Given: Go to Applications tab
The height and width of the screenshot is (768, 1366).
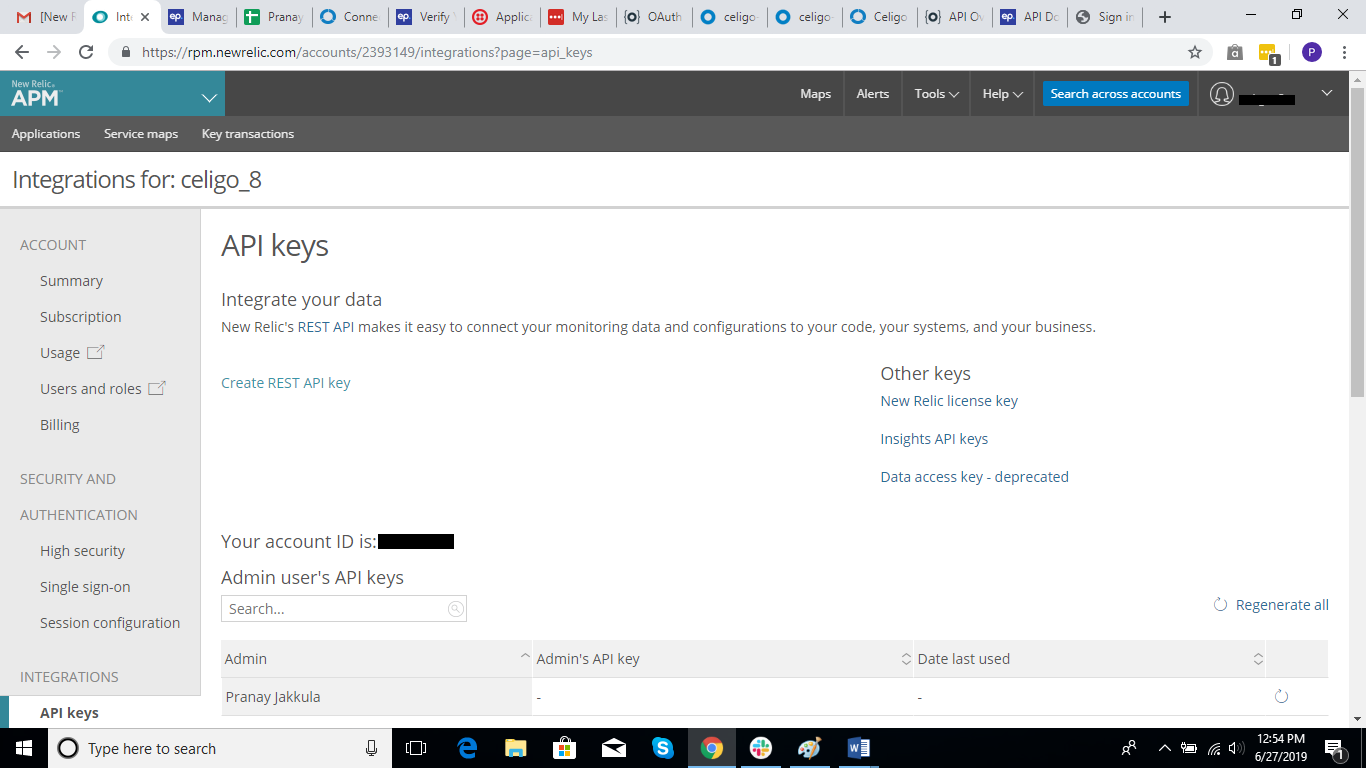Looking at the screenshot, I should click(x=46, y=134).
